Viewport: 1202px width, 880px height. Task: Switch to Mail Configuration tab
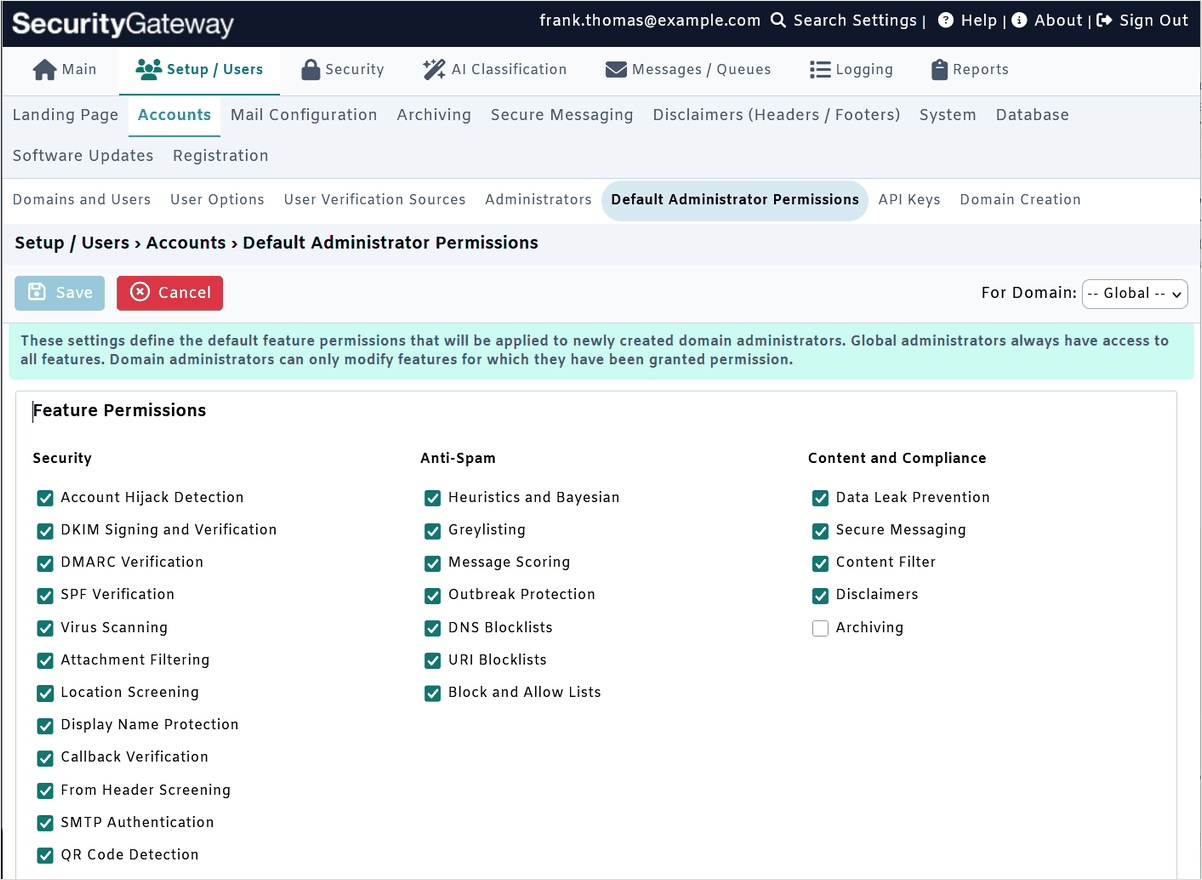click(x=304, y=115)
